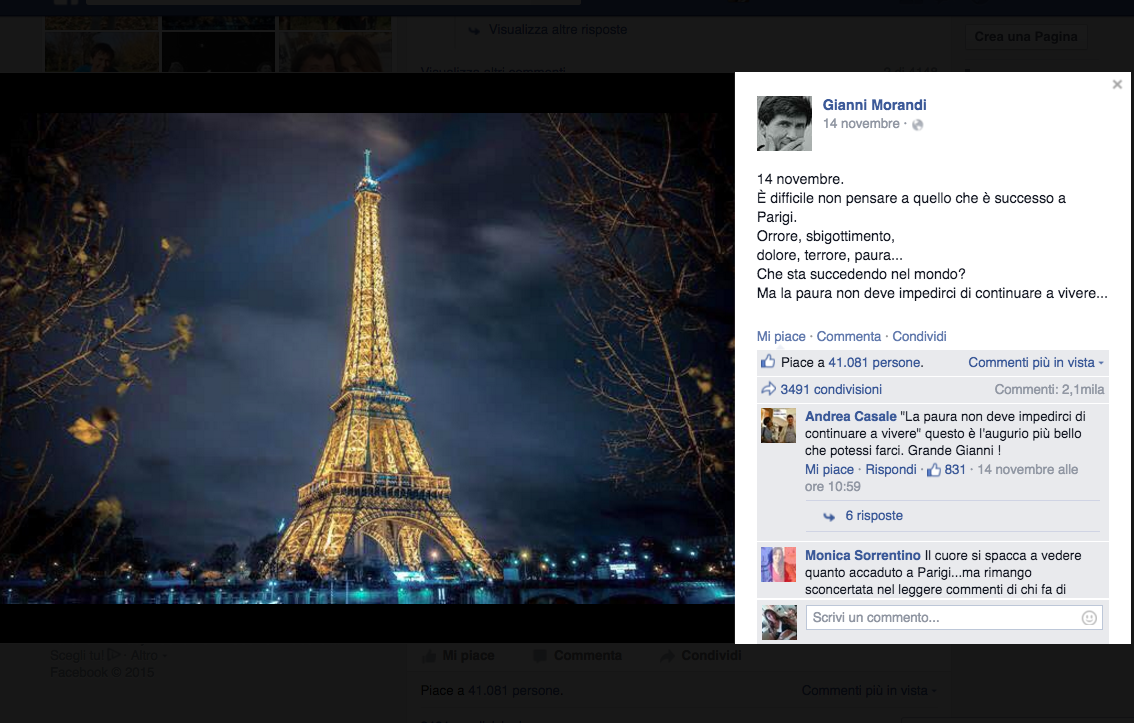Image resolution: width=1134 pixels, height=723 pixels.
Task: Click the globe privacy icon near '14 novembre'
Action: 917,124
